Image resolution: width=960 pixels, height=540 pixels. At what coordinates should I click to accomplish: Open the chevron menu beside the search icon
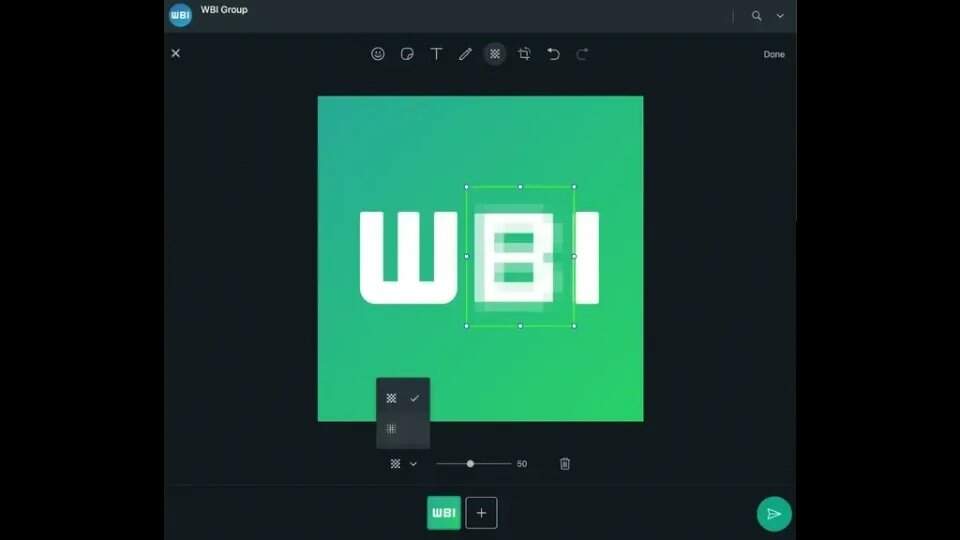(780, 16)
